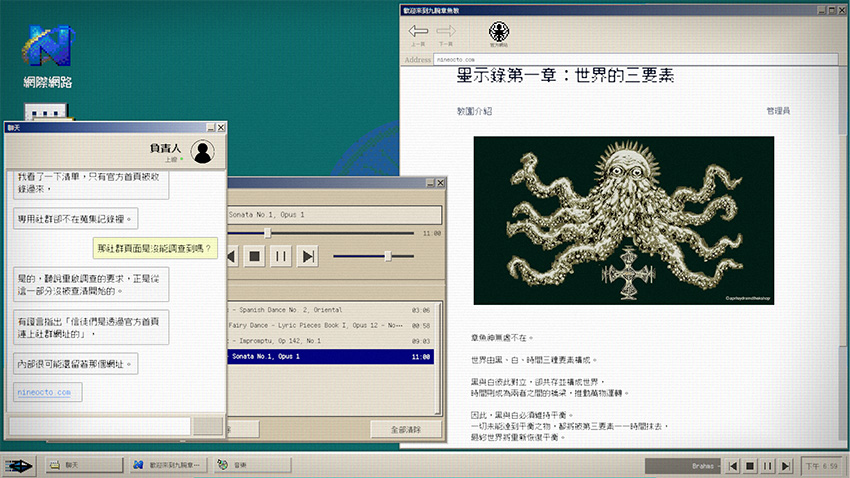Viewport: 850px width, 478px height.
Task: Select Spanish Dance No. 2 playlist track
Action: pyautogui.click(x=331, y=310)
